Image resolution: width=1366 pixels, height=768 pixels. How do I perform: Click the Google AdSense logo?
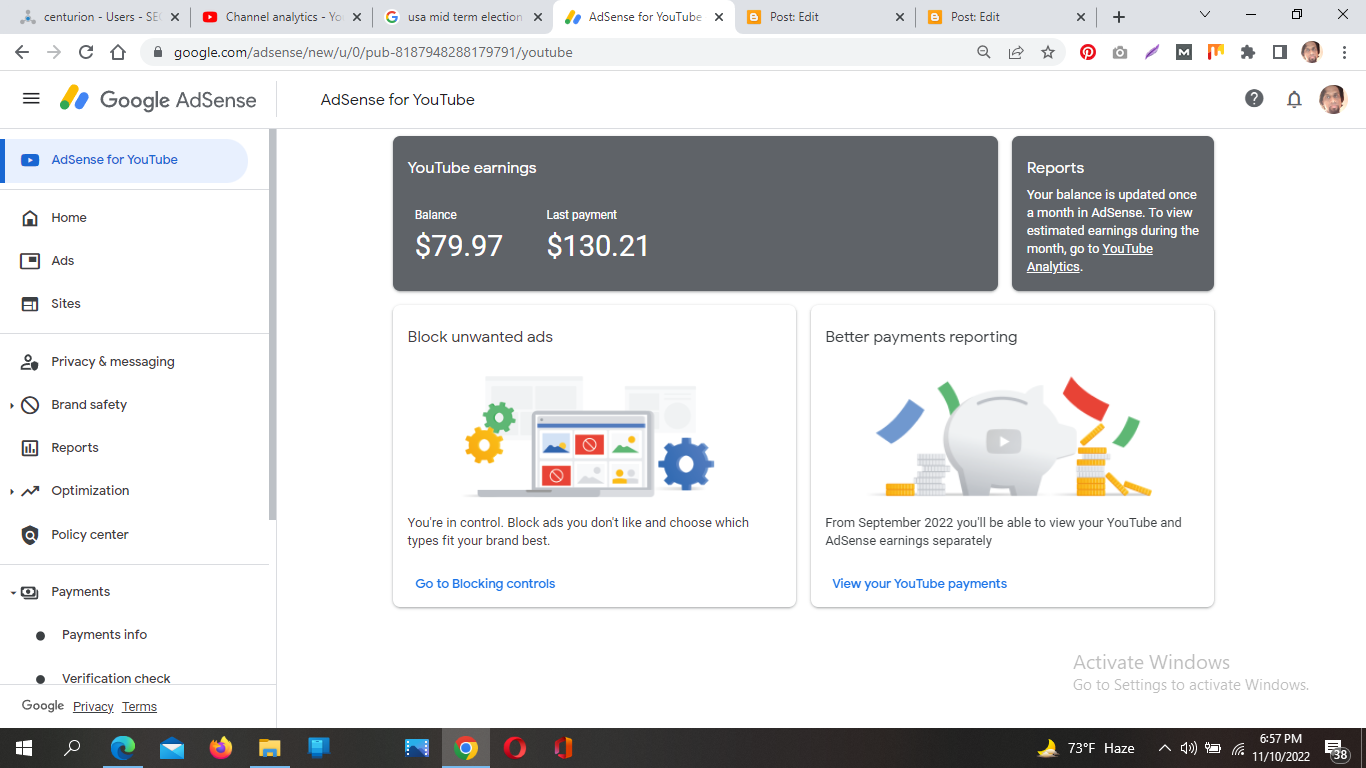158,99
